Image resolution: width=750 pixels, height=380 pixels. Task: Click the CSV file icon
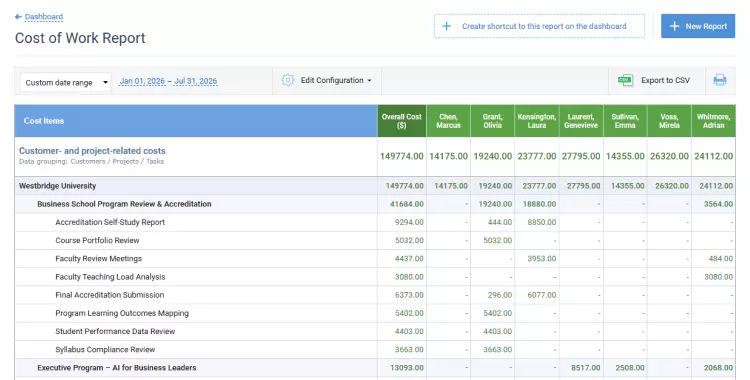pyautogui.click(x=625, y=80)
